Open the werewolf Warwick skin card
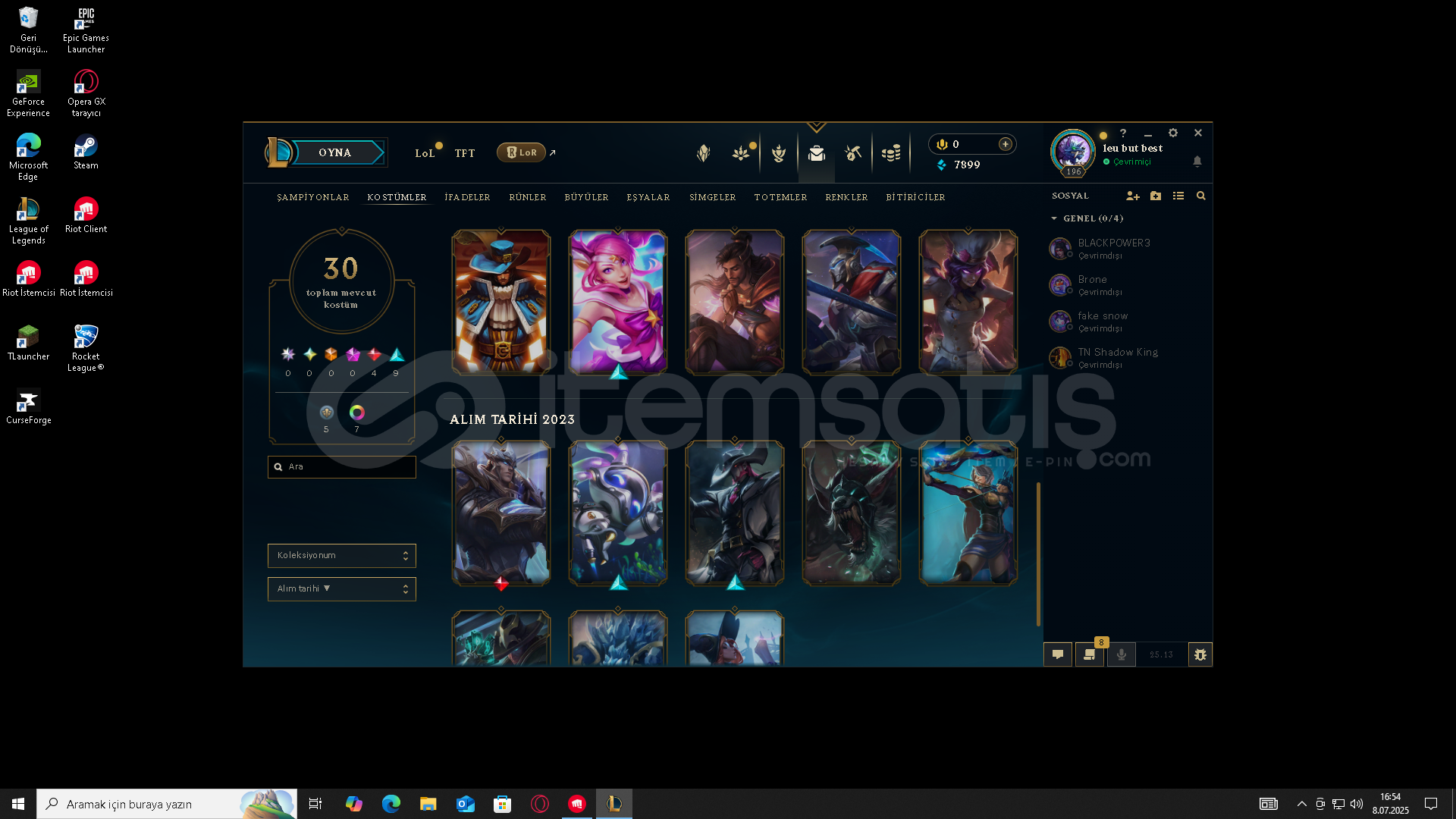 [852, 513]
